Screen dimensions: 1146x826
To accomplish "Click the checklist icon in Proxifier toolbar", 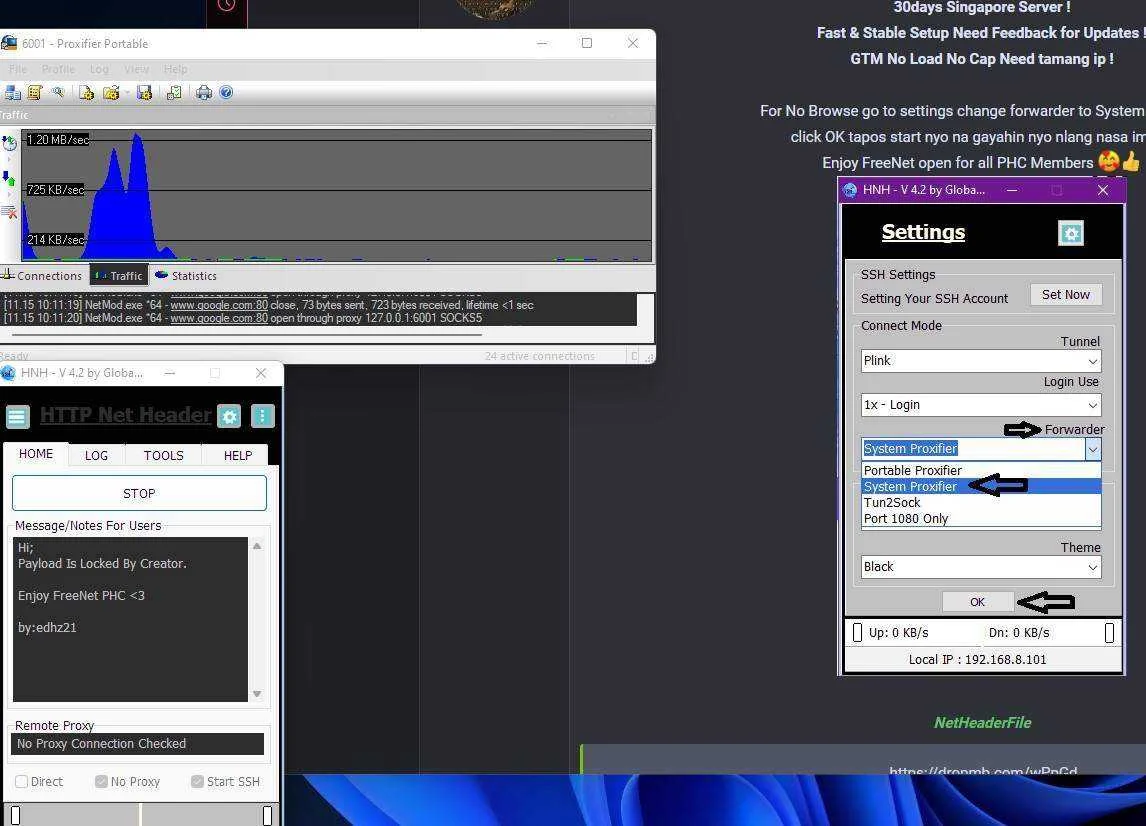I will 174,93.
